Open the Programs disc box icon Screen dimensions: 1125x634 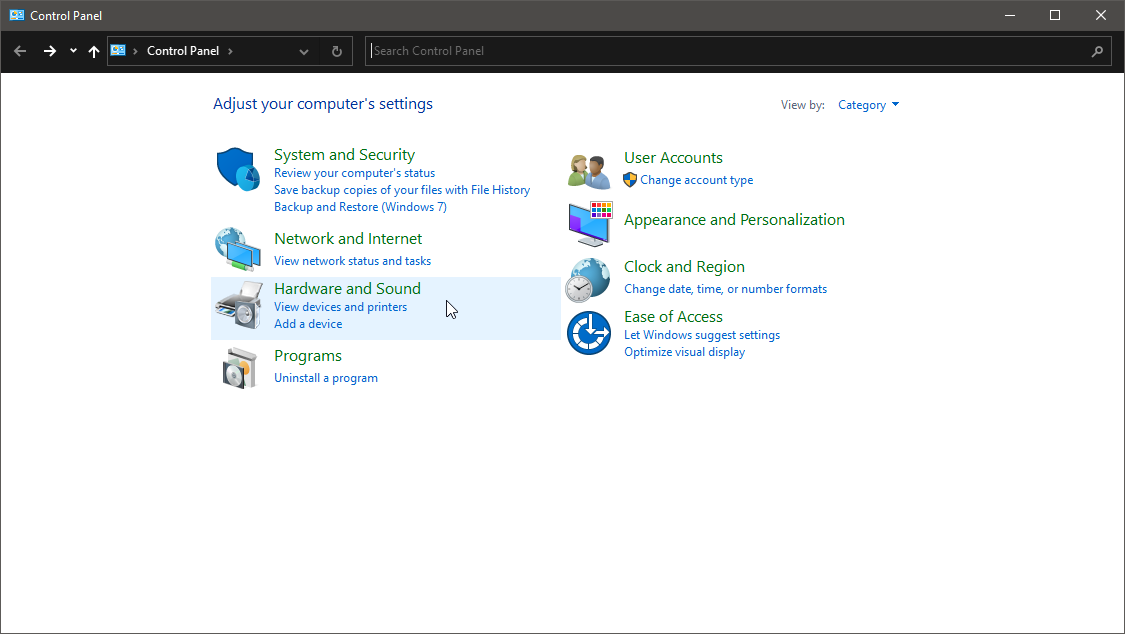point(239,368)
